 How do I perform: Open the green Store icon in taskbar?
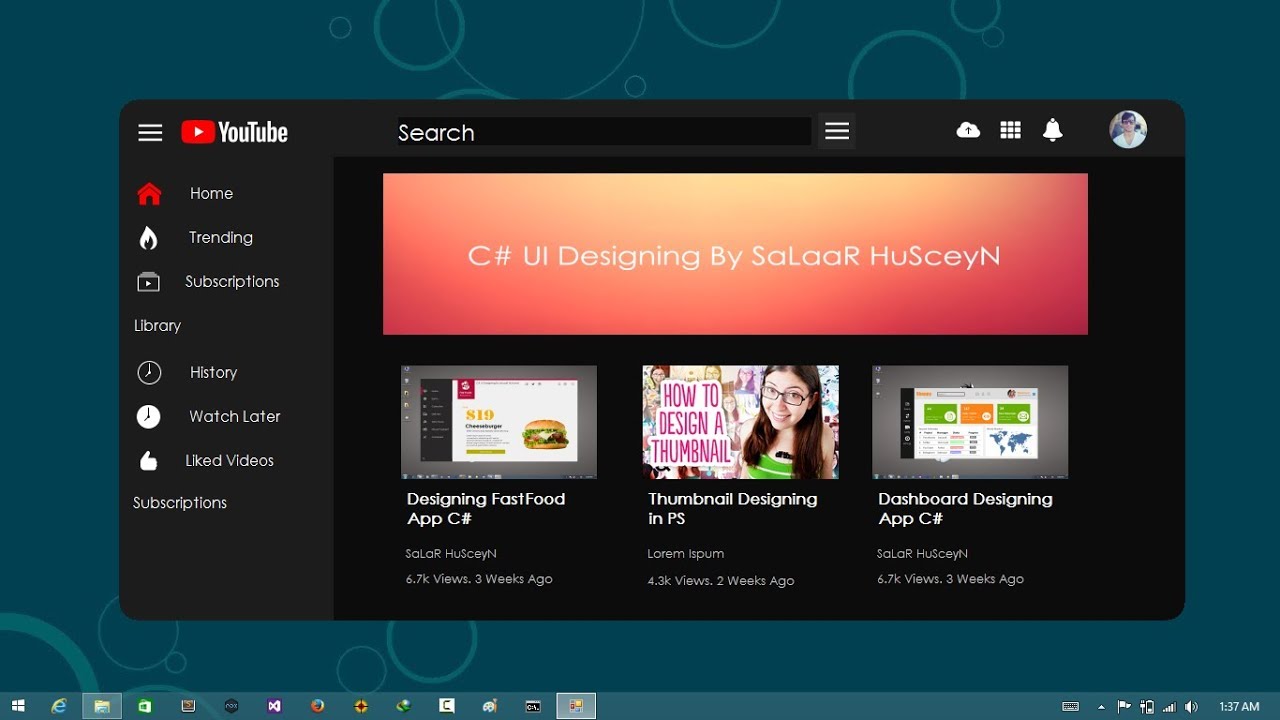click(145, 706)
